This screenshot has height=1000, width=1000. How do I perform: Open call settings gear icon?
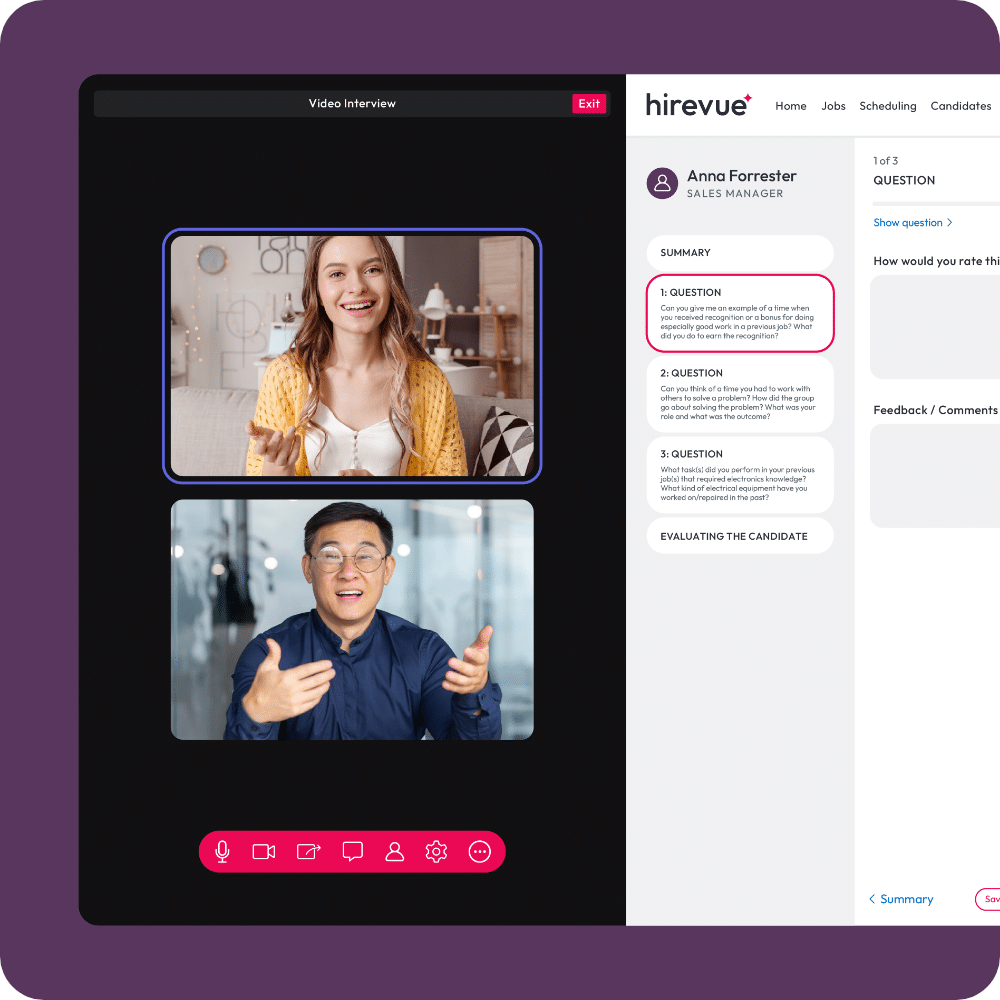(436, 851)
